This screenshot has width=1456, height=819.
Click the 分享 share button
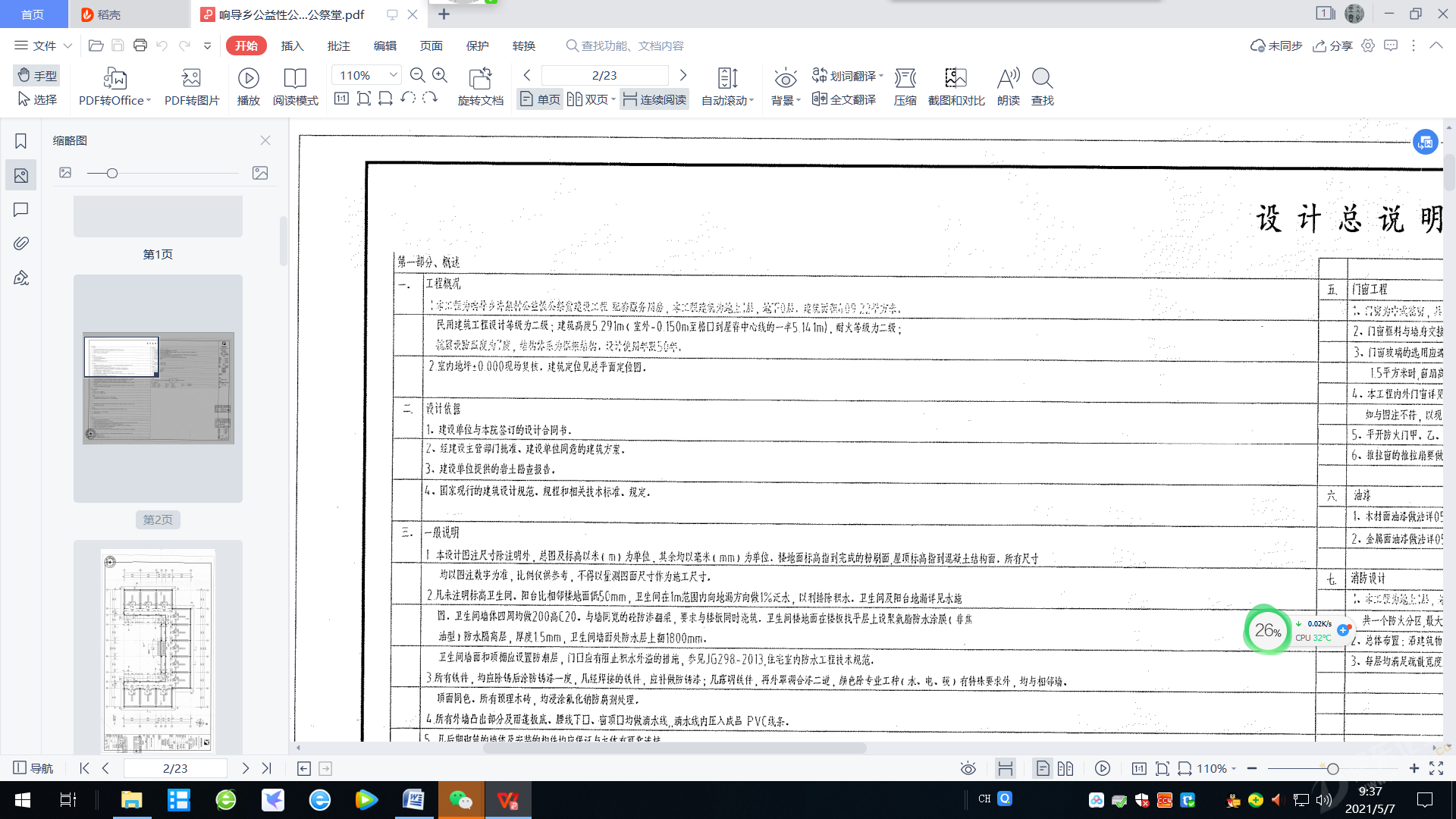pos(1332,45)
